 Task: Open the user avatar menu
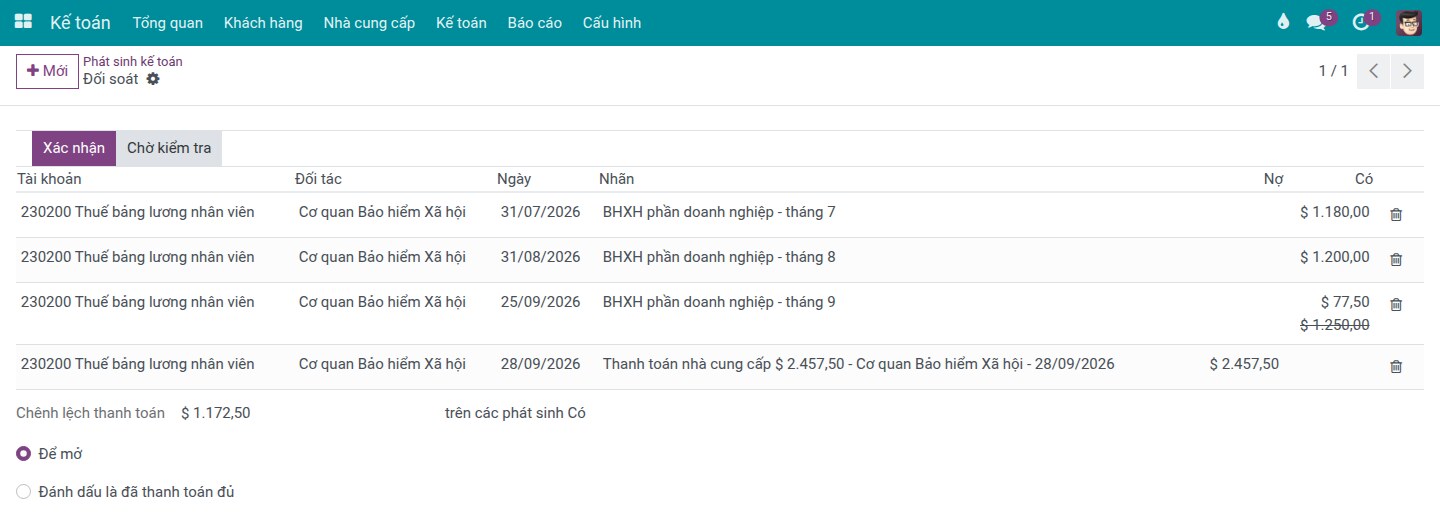(1409, 22)
